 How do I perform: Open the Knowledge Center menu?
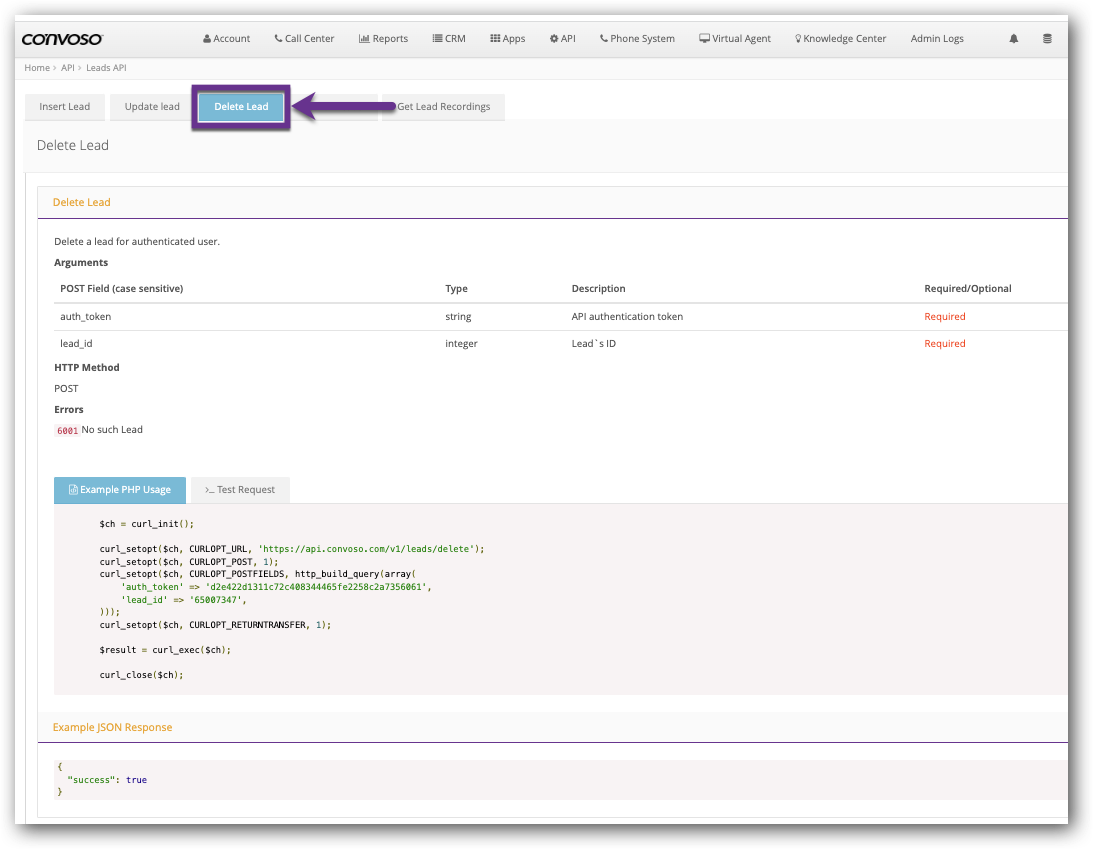pos(841,38)
